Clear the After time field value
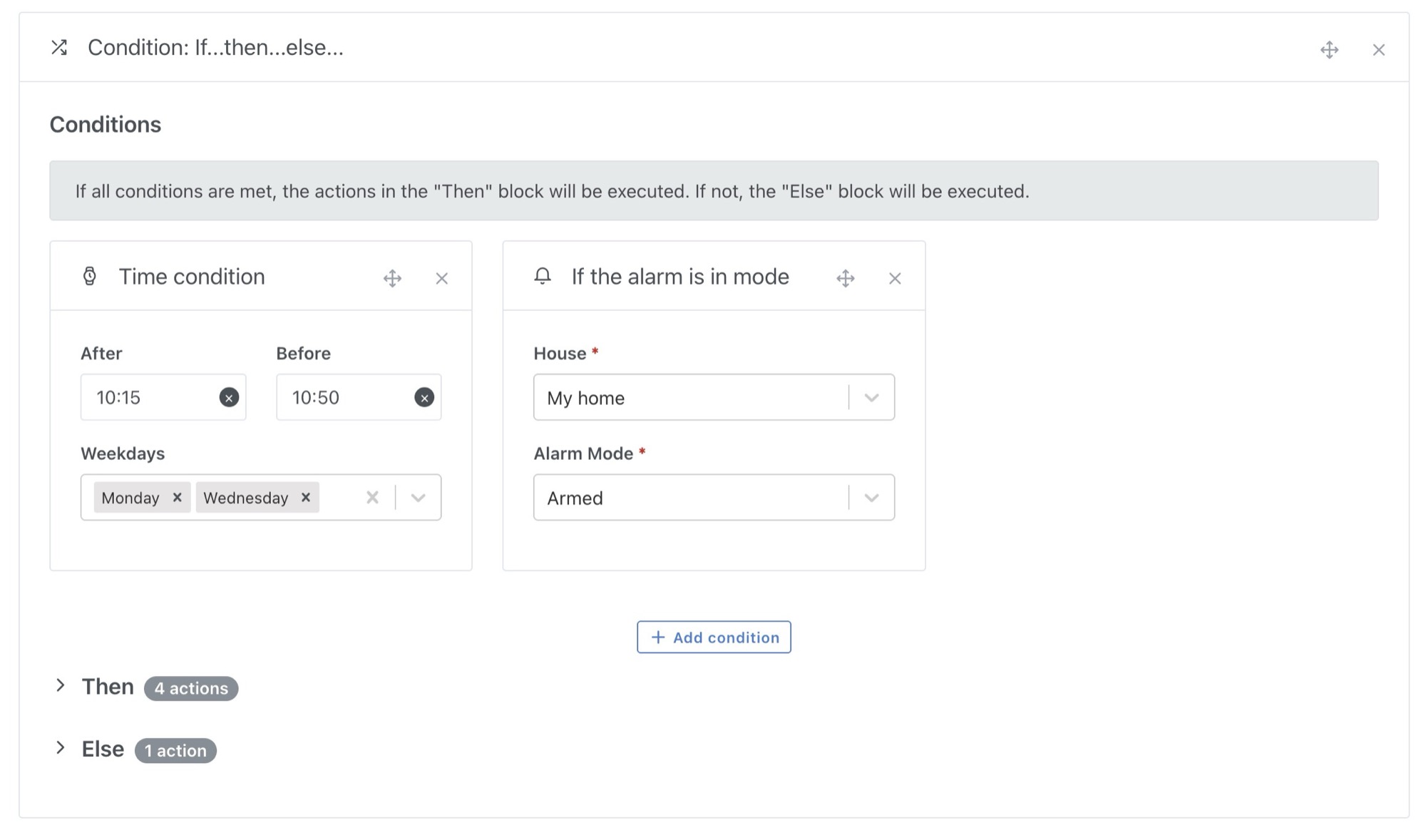1426x840 pixels. pyautogui.click(x=227, y=397)
